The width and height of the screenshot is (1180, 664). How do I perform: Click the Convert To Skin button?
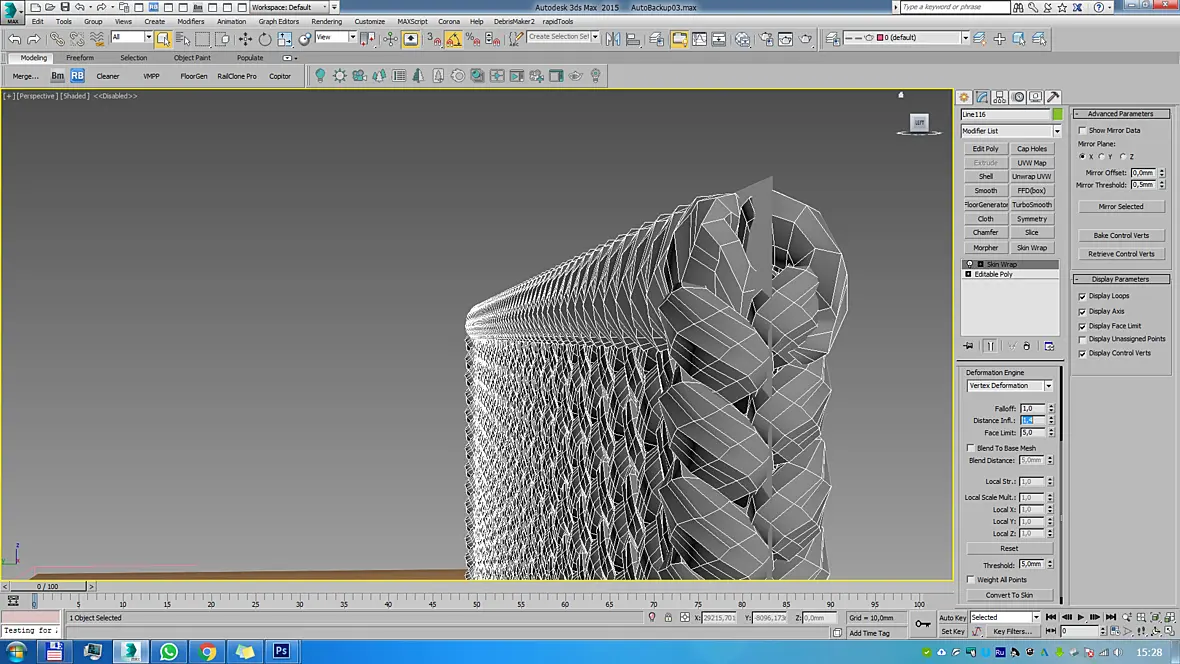(x=1009, y=595)
